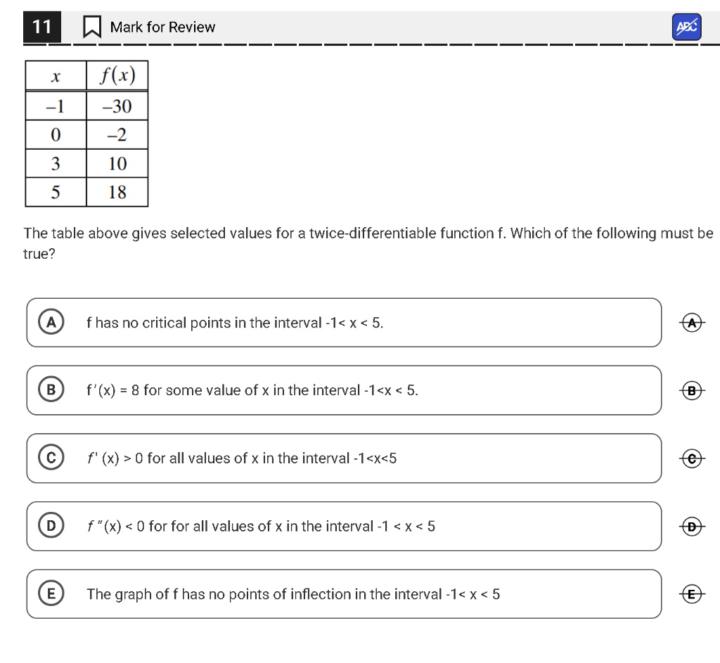The image size is (720, 663).
Task: Choose answer f'(x) = 8 for some value
Action: tap(251, 391)
